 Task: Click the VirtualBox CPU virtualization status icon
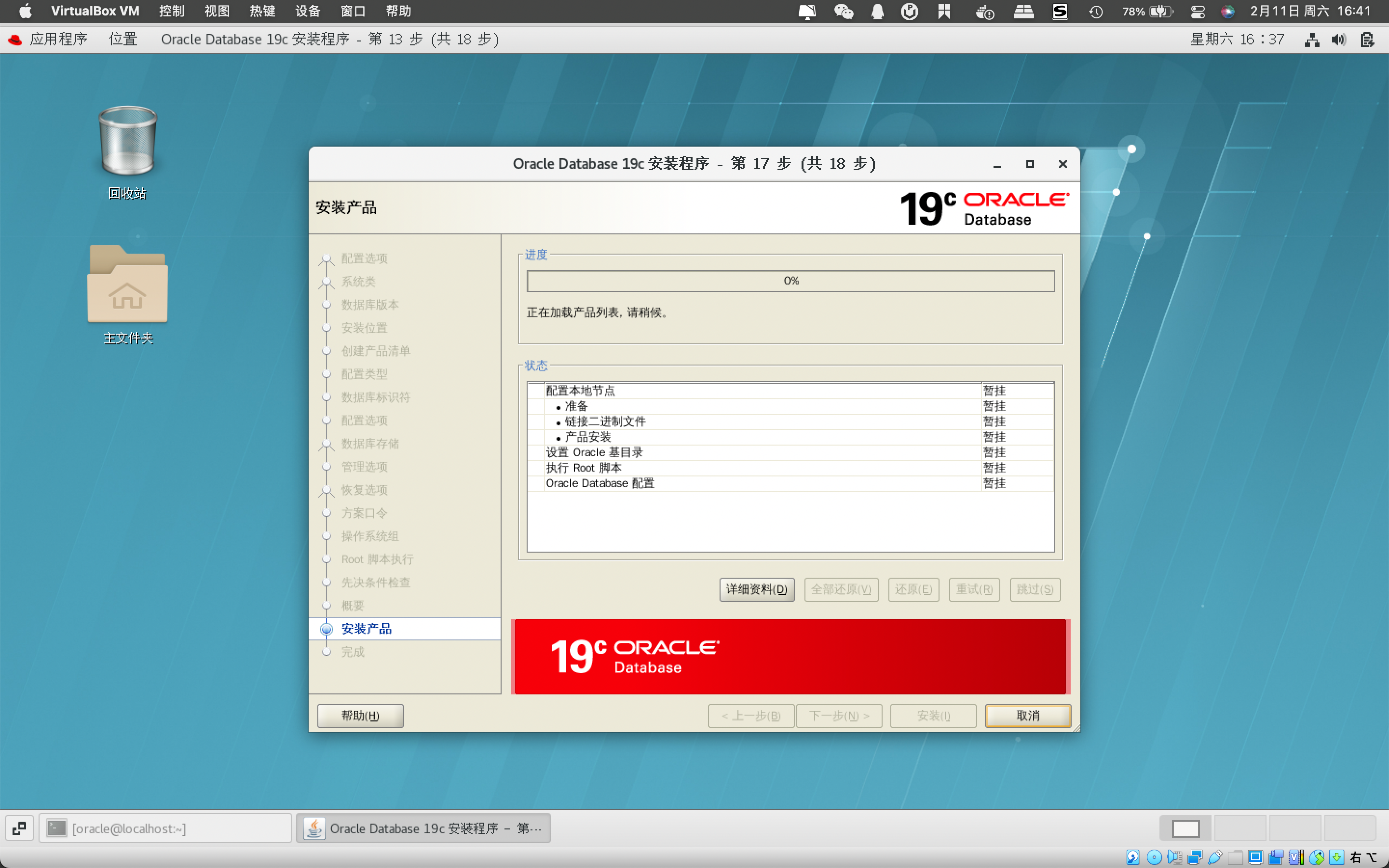[x=1296, y=857]
